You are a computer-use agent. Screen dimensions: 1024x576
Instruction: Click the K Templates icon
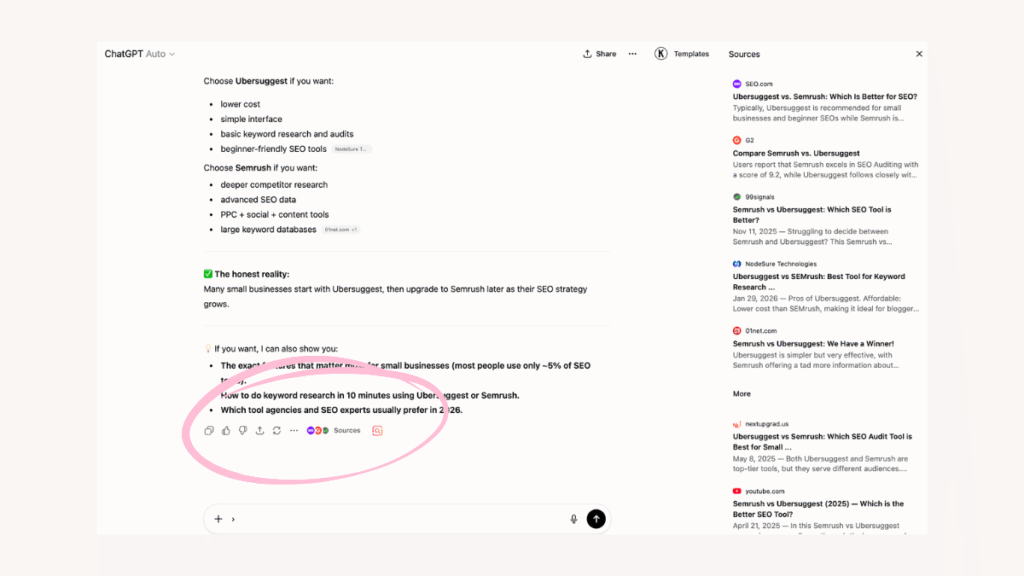661,53
